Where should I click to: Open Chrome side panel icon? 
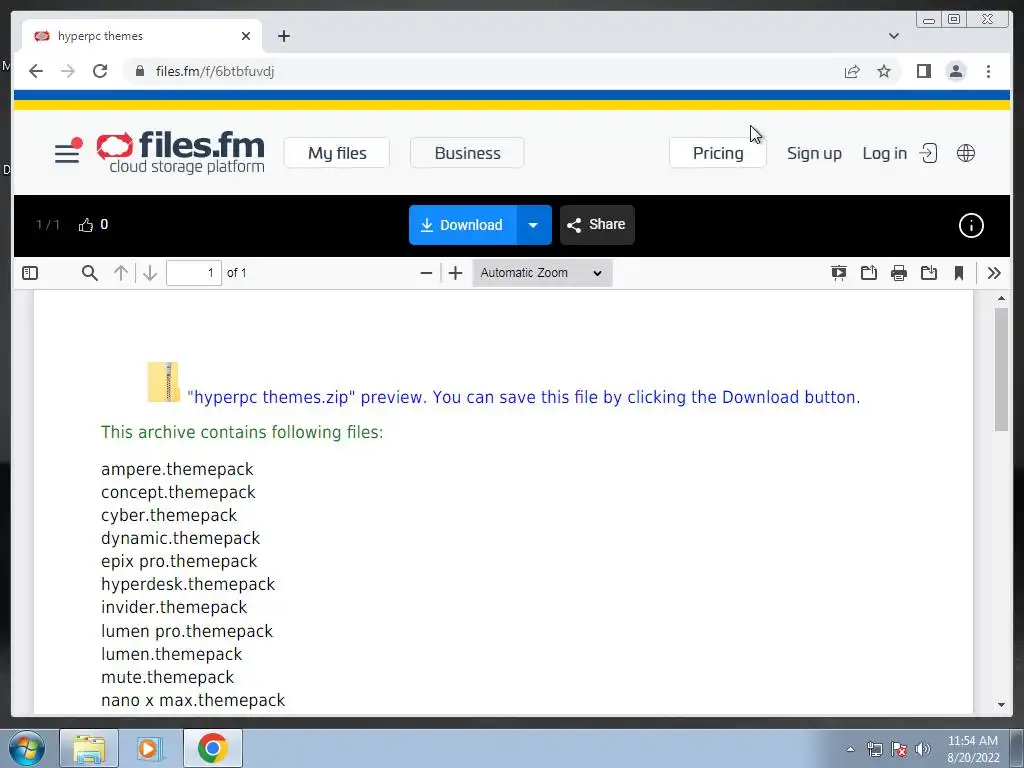923,71
